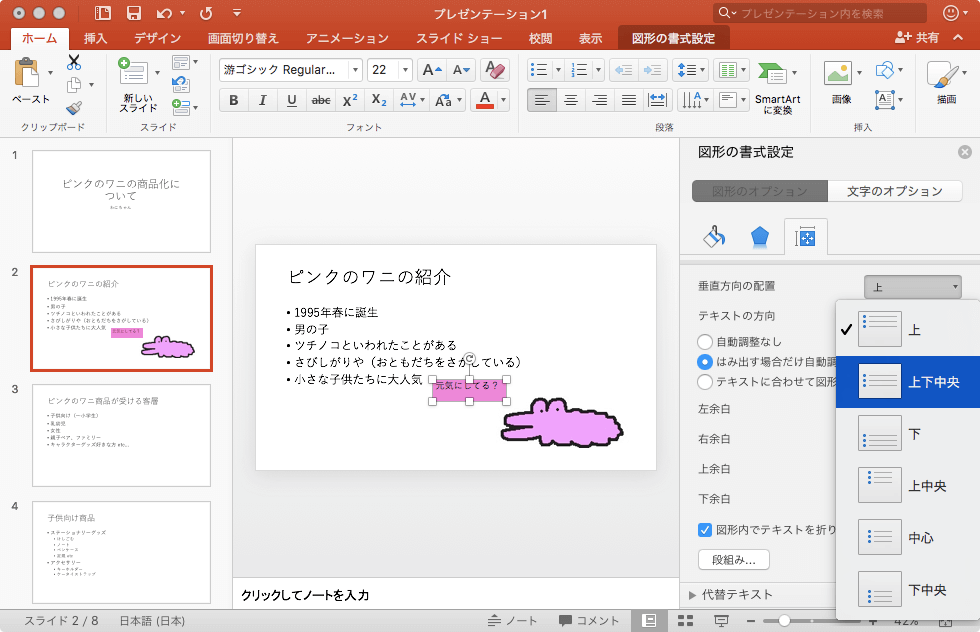Click the 段組み... button
The height and width of the screenshot is (632, 980).
point(733,559)
